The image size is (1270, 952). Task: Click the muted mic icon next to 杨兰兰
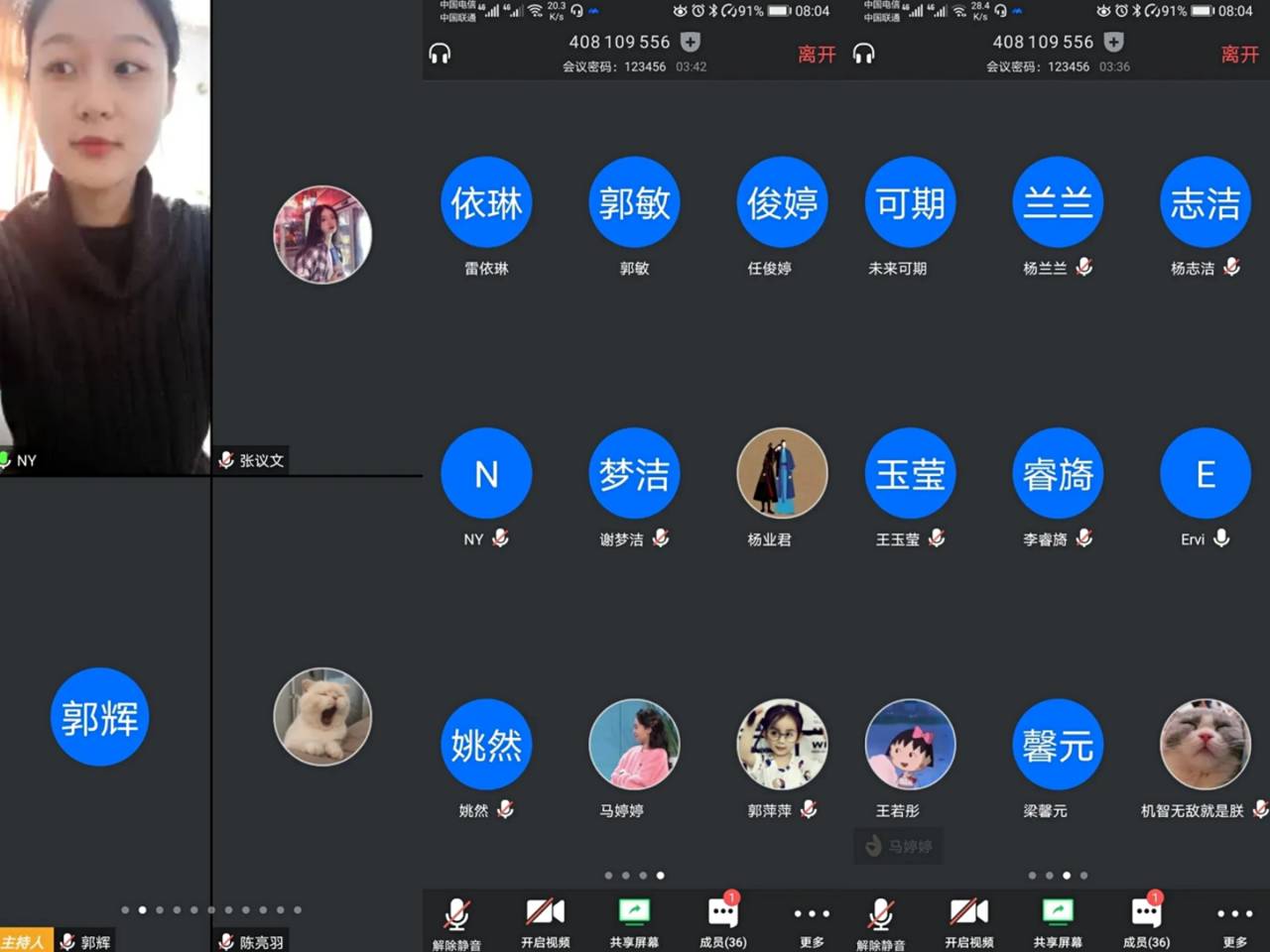1084,267
